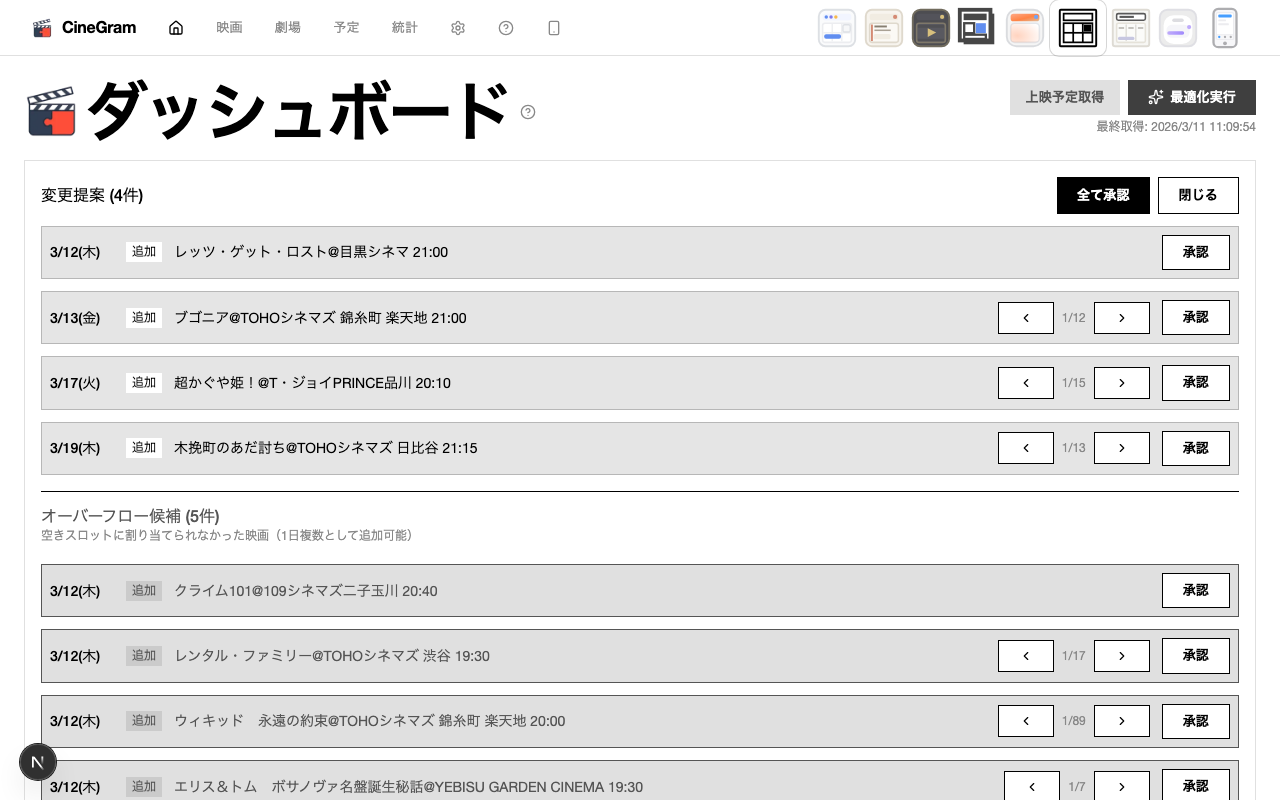Click the help icon beside ダッシュボード title
The image size is (1280, 800).
pos(528,112)
